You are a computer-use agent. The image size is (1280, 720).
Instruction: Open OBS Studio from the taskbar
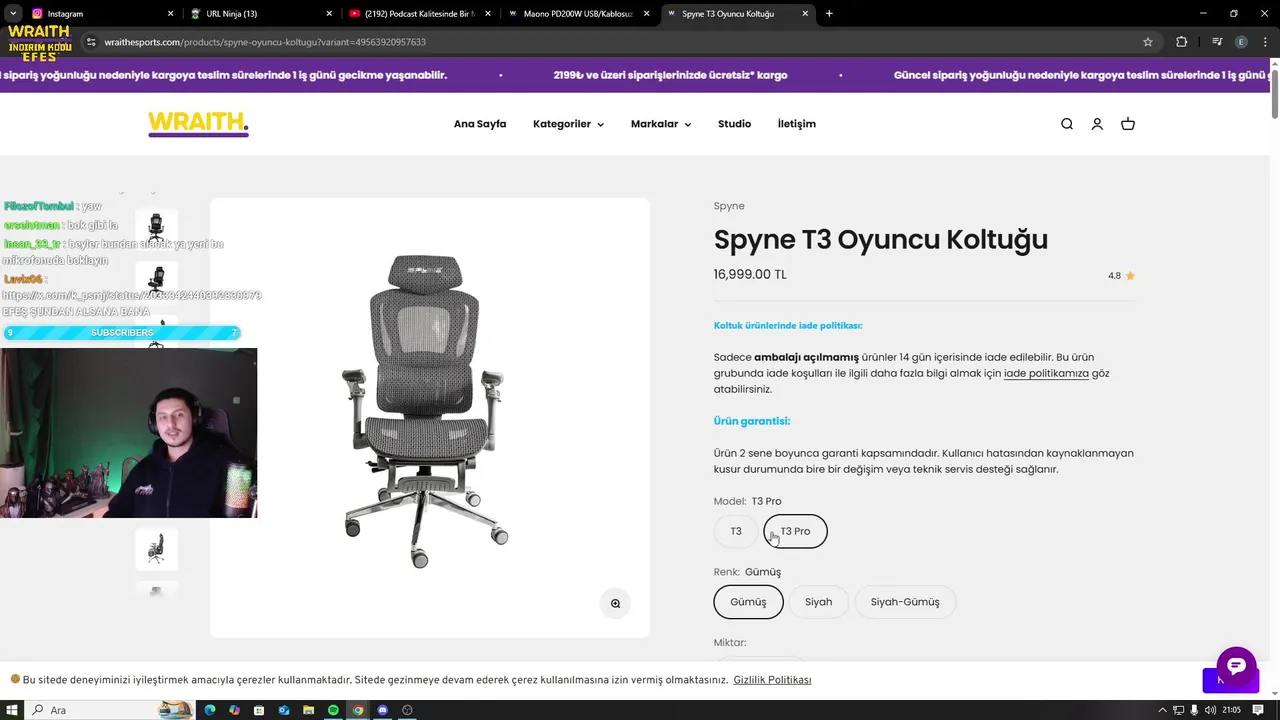(407, 710)
